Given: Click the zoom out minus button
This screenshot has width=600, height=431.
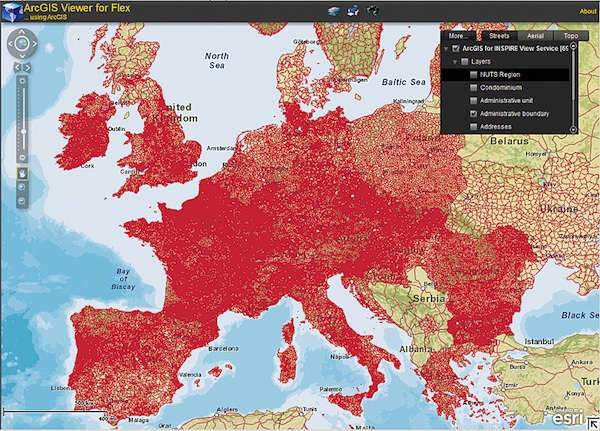Looking at the screenshot, I should coord(22,157).
